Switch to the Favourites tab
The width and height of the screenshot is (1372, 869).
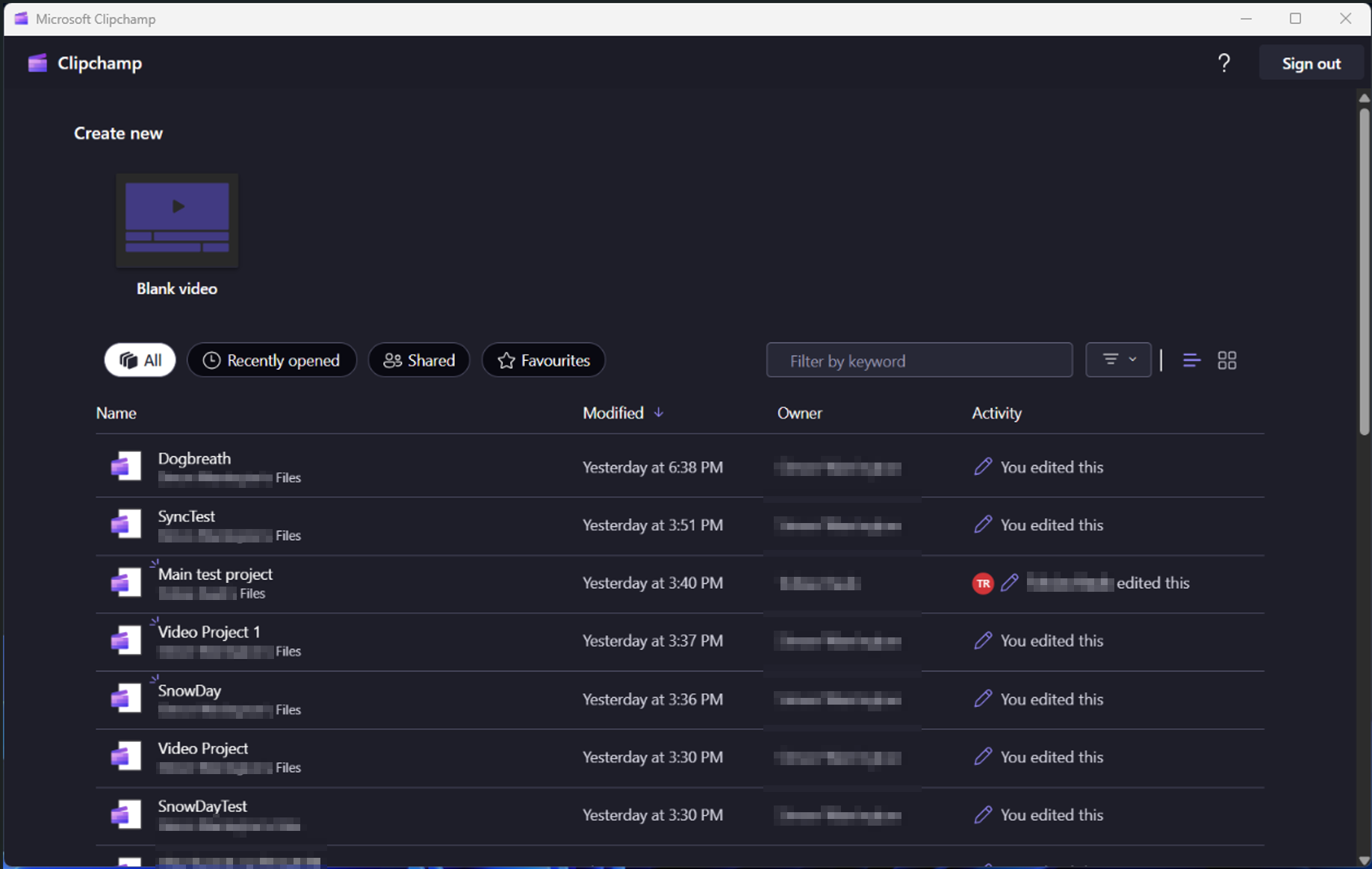(543, 360)
